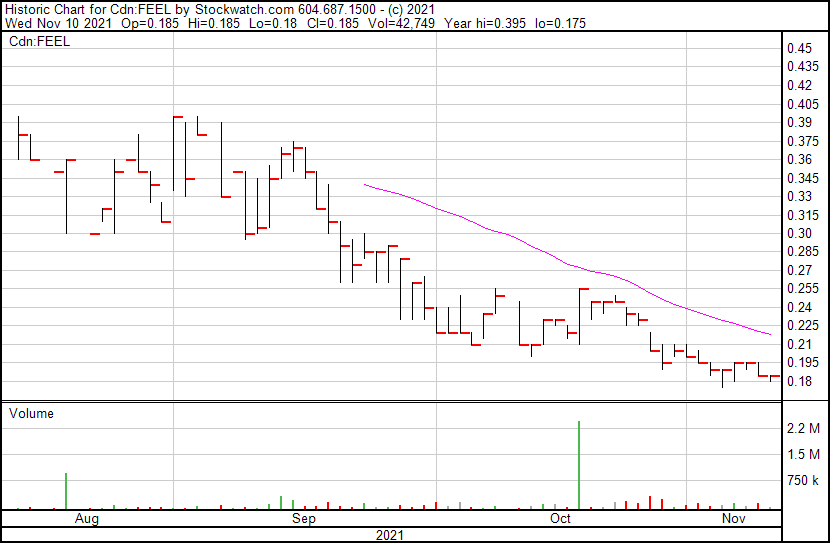Click the 2021 year label on time axis
Viewport: 830px width, 543px height.
[x=390, y=535]
